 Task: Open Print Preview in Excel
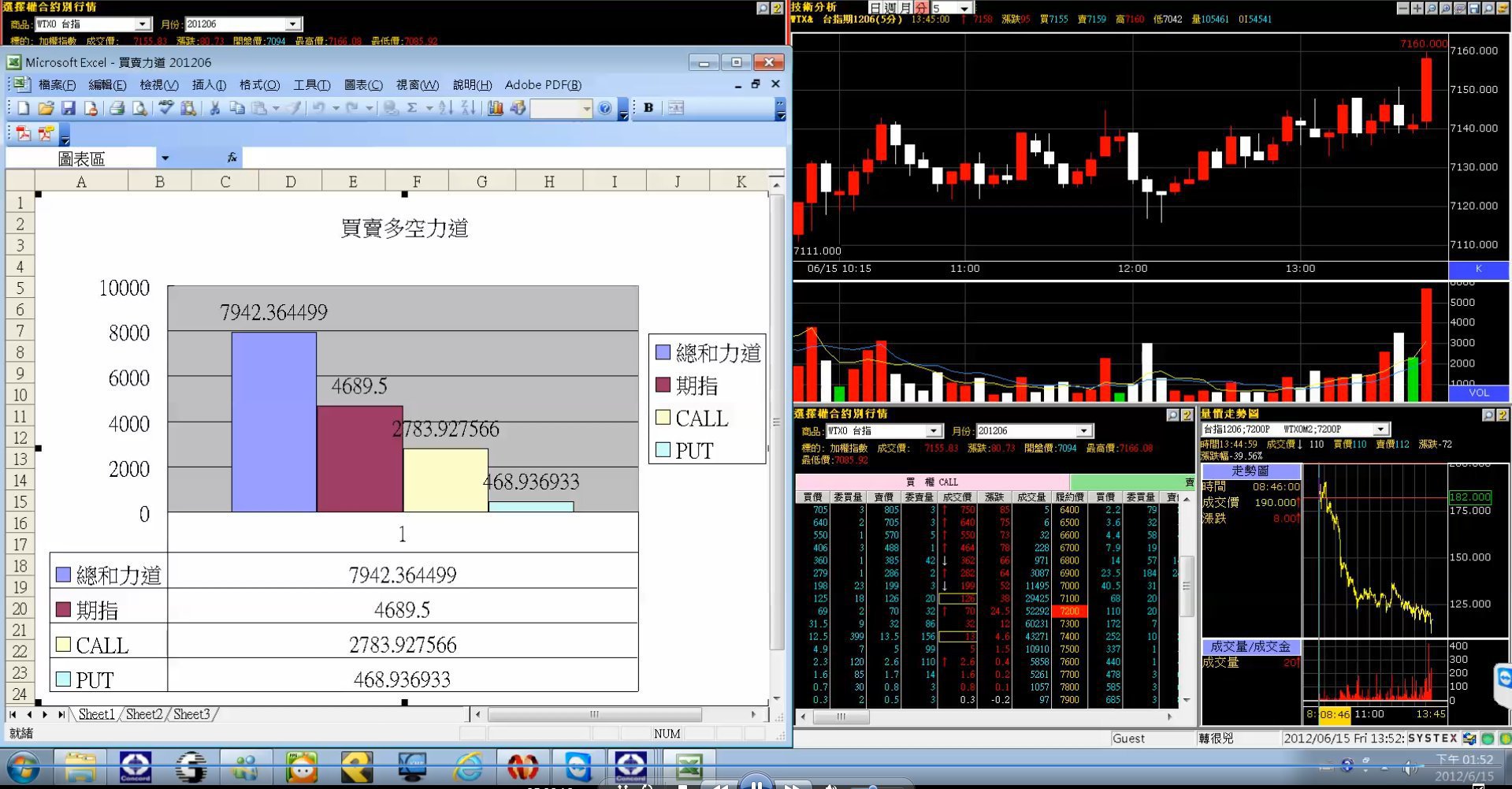[139, 108]
